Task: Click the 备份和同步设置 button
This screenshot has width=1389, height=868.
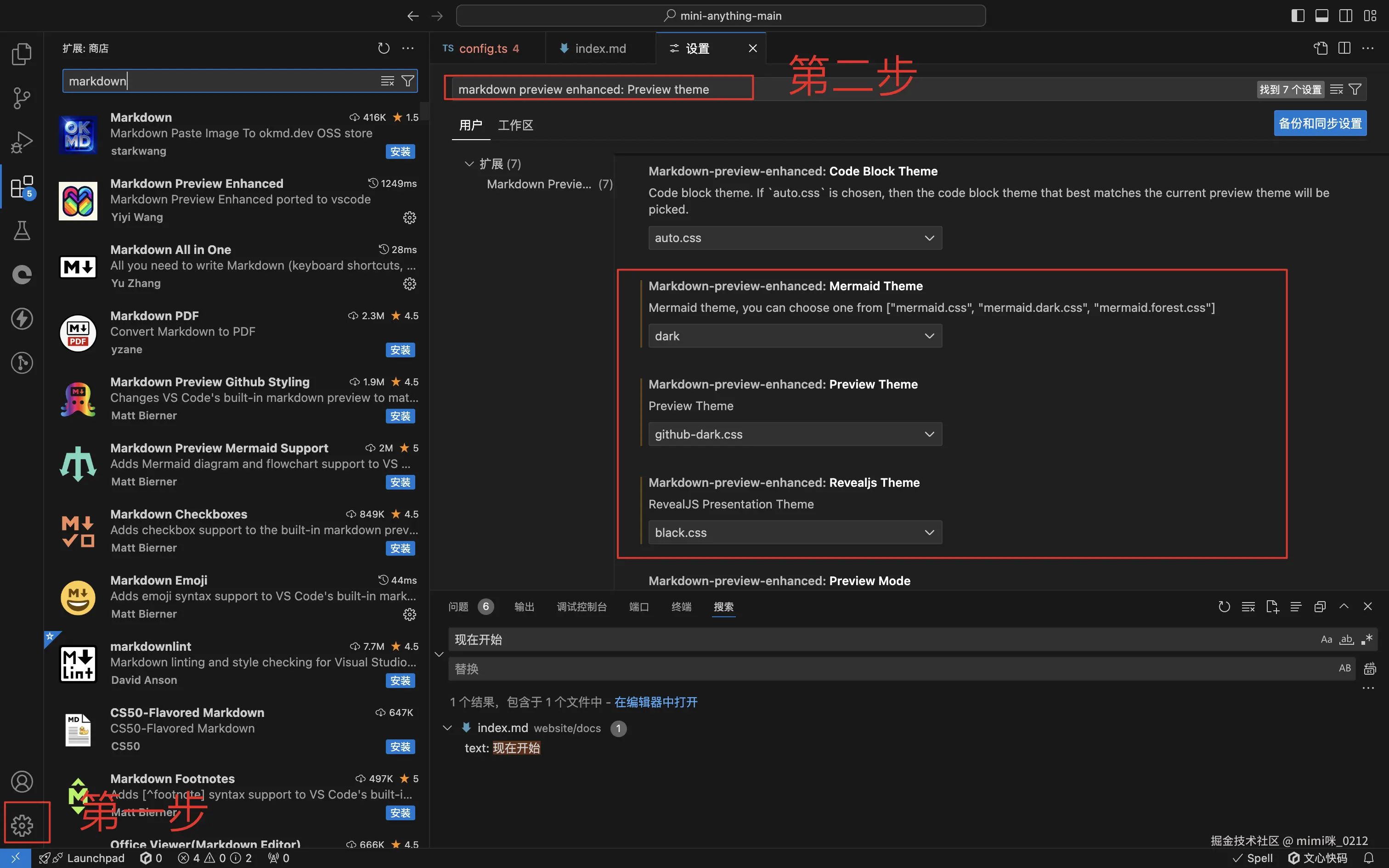Action: click(1320, 124)
